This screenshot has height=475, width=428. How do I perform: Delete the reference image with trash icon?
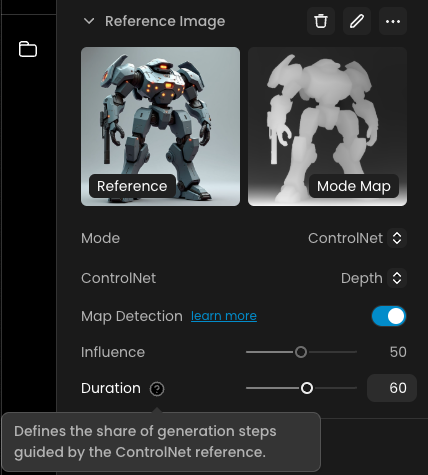pos(321,21)
